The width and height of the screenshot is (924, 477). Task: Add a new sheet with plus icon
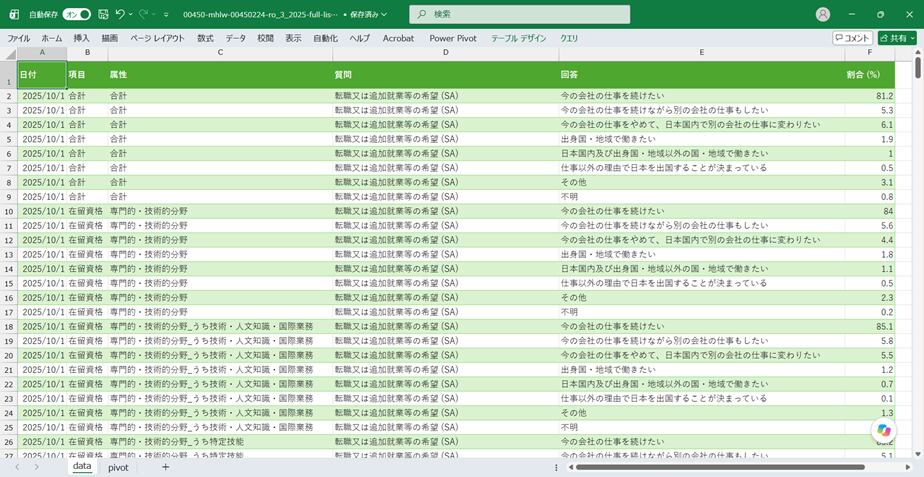tap(166, 467)
